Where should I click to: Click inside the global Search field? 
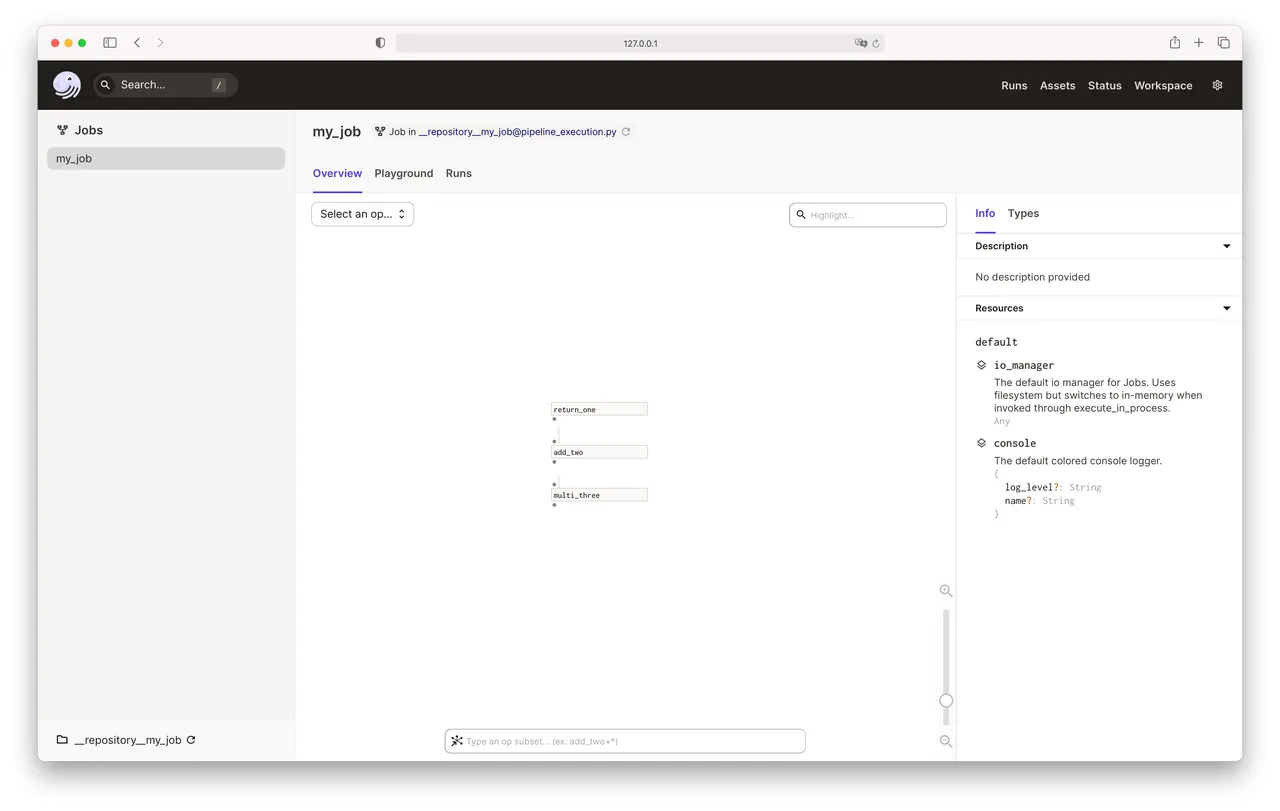pyautogui.click(x=166, y=85)
